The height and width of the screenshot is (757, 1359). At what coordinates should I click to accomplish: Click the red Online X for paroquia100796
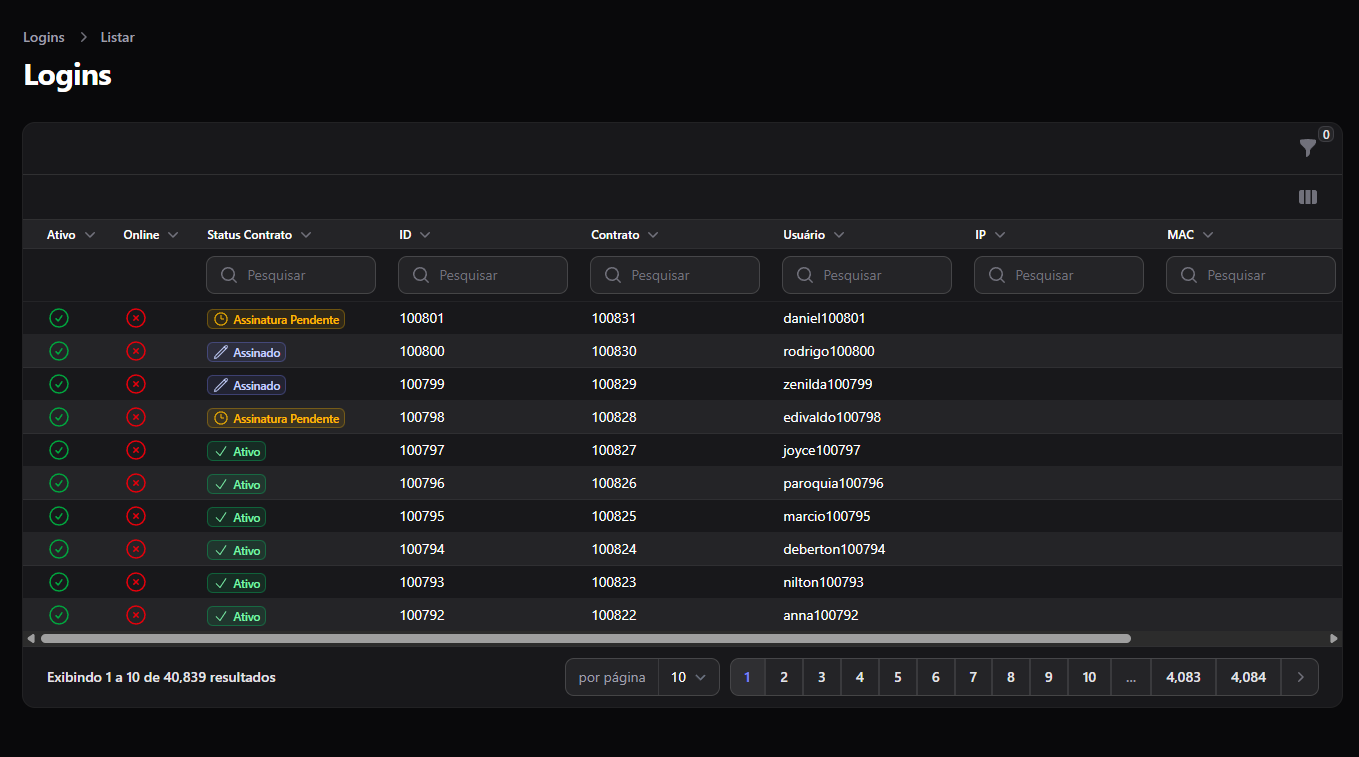point(136,483)
